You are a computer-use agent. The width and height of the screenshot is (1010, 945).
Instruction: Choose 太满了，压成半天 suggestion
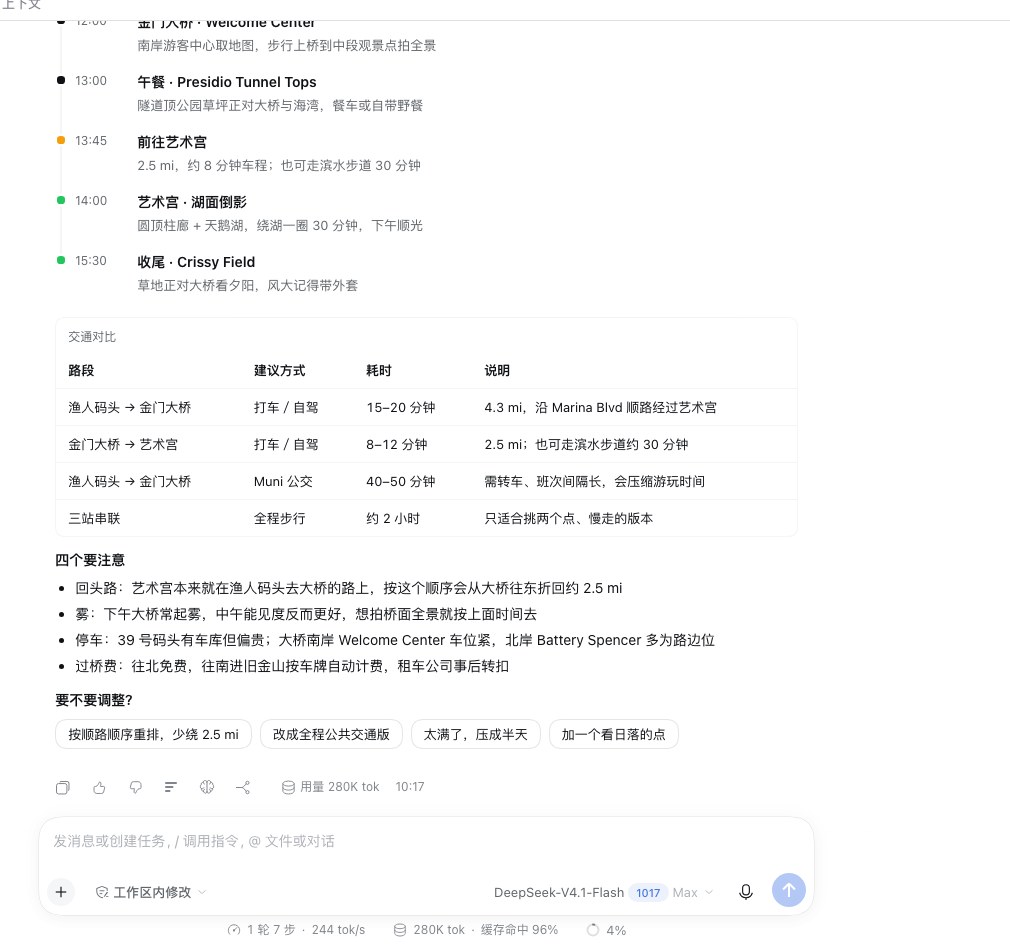[475, 734]
